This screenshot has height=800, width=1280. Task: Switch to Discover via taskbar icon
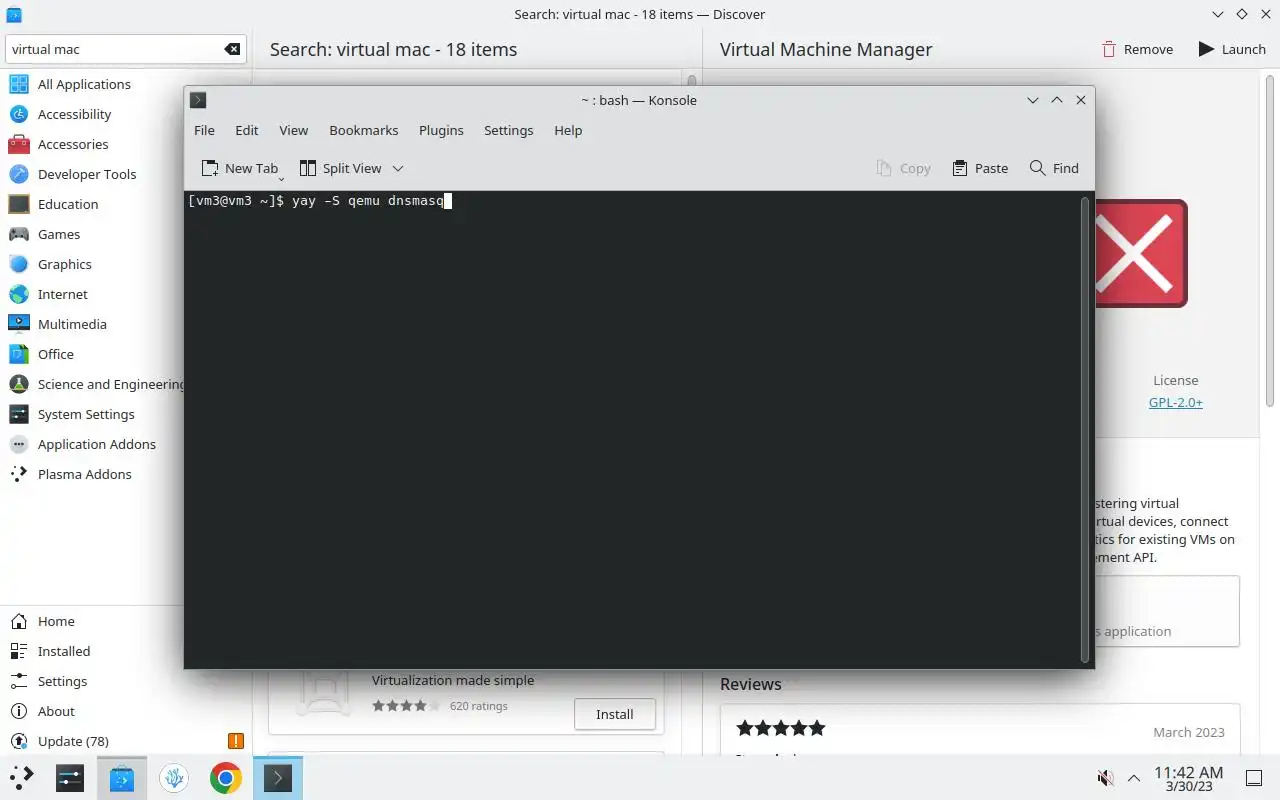tap(122, 778)
